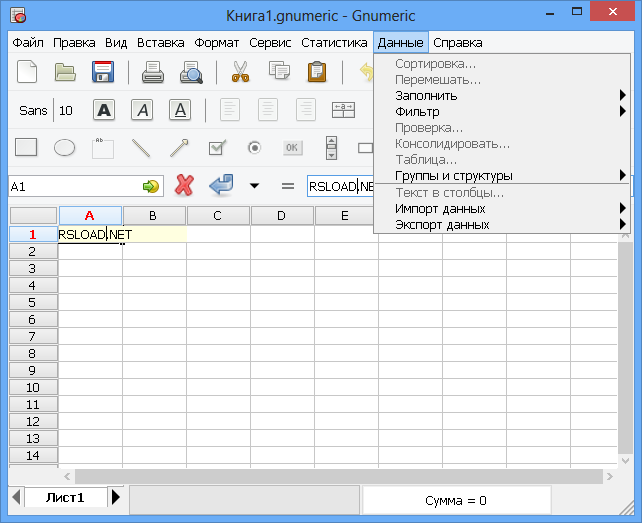
Task: Expand the Фильтр submenu
Action: 502,111
